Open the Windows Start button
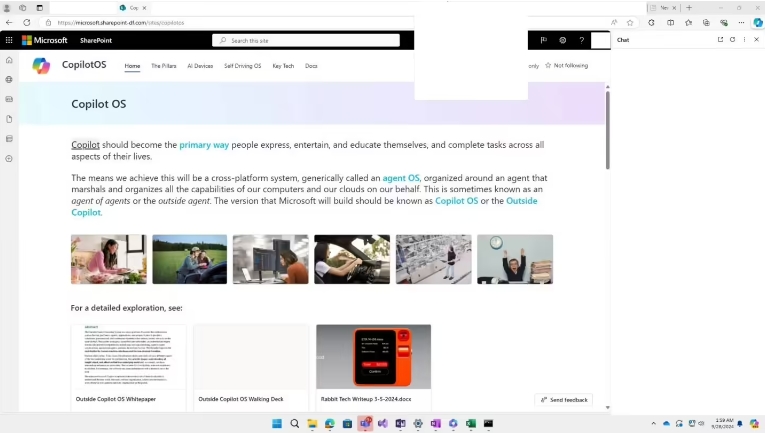 (x=277, y=423)
